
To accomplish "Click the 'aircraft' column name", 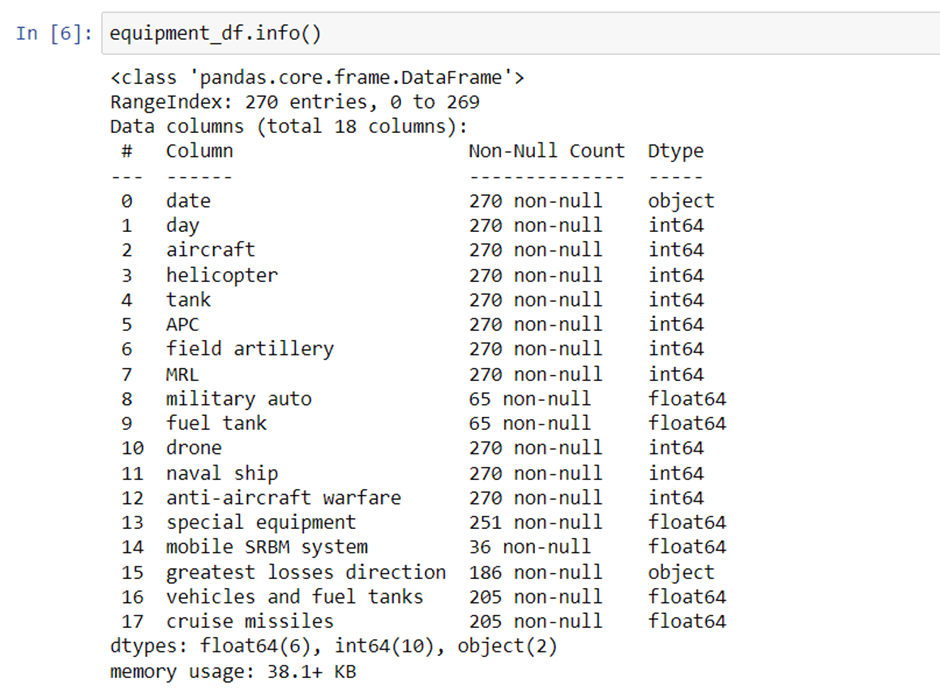I will point(210,250).
